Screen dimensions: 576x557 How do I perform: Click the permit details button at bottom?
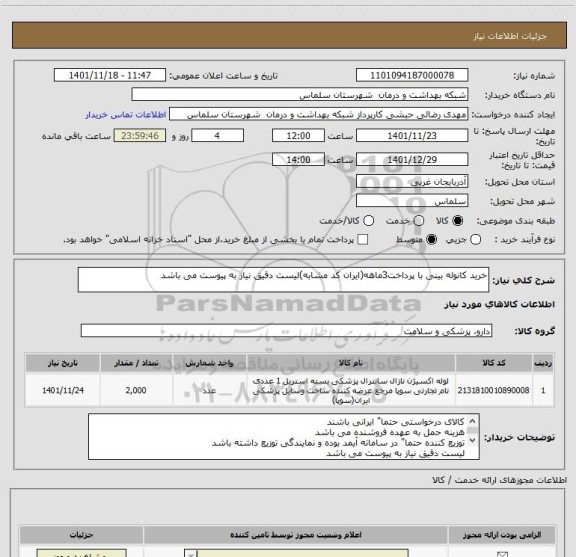(x=81, y=553)
